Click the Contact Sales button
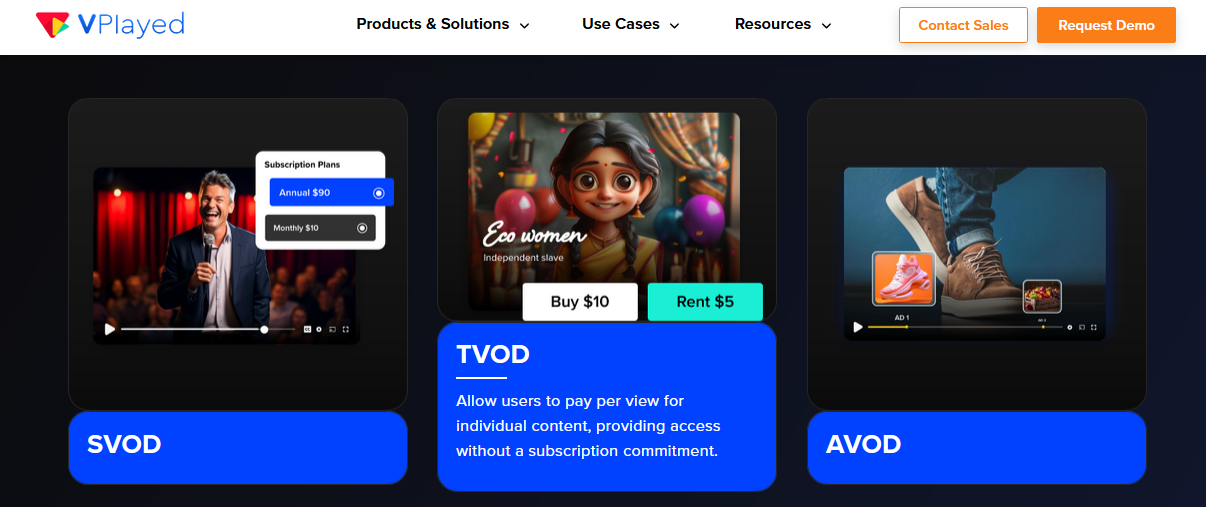Image resolution: width=1206 pixels, height=507 pixels. pos(963,25)
